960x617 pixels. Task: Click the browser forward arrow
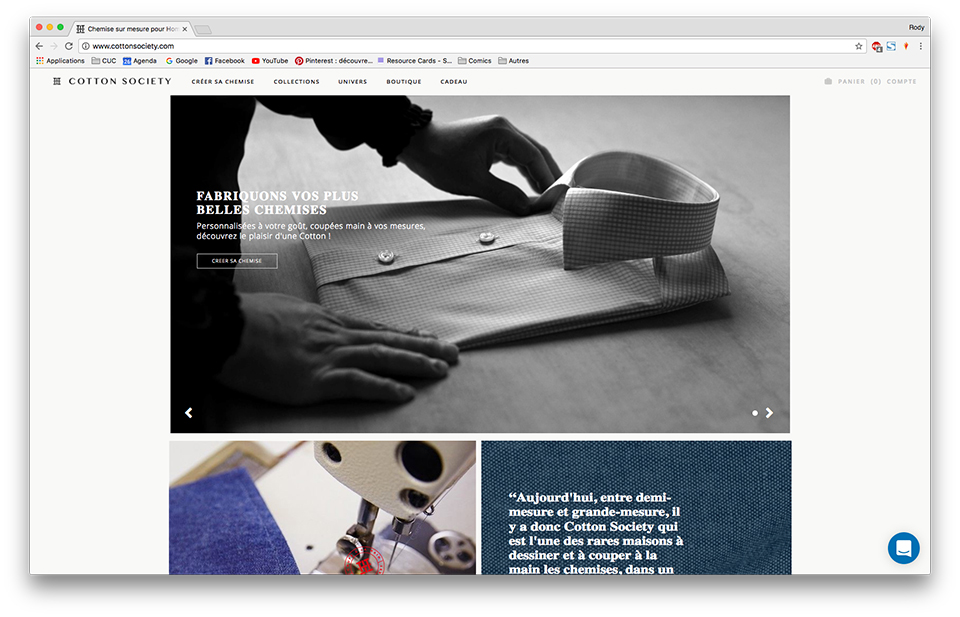[54, 46]
